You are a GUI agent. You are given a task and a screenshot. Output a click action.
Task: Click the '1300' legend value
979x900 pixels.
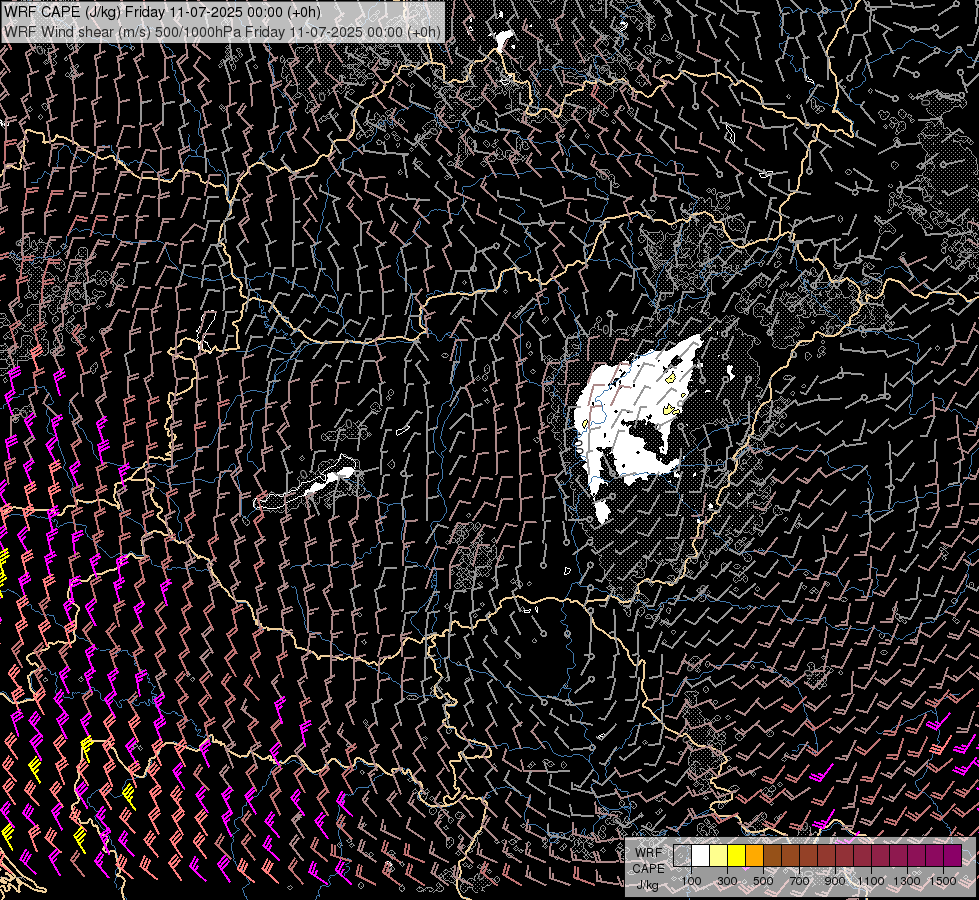(907, 881)
